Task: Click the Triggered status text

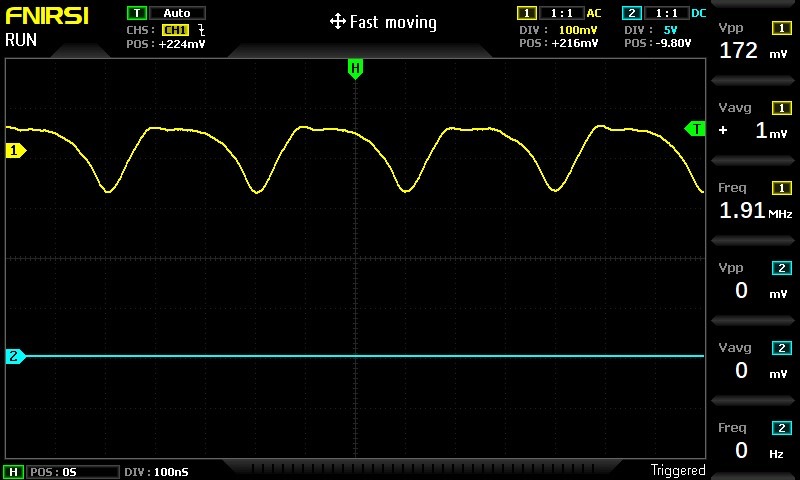Action: coord(678,470)
